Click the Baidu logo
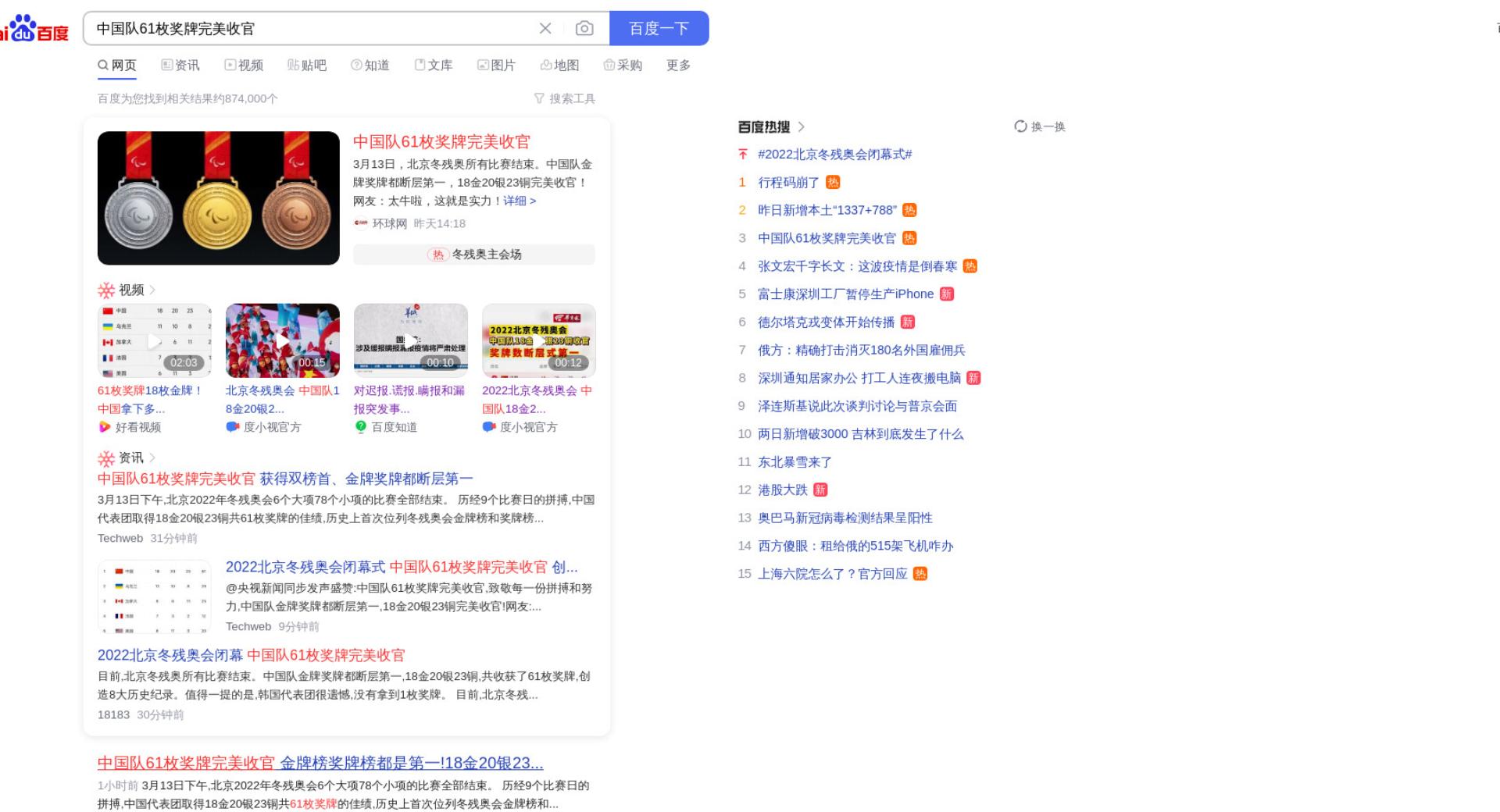This screenshot has width=1500, height=812. [x=34, y=28]
